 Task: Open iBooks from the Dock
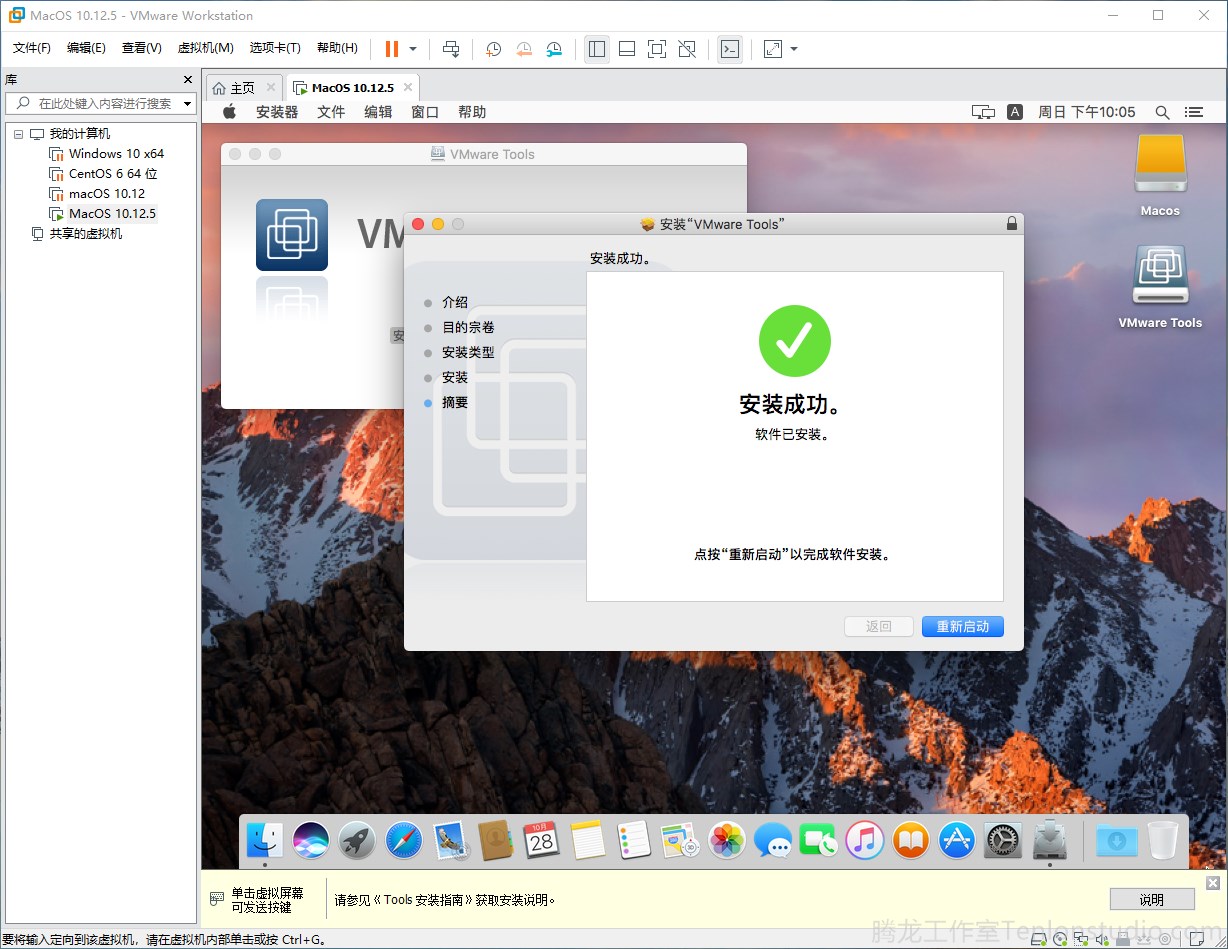point(911,841)
